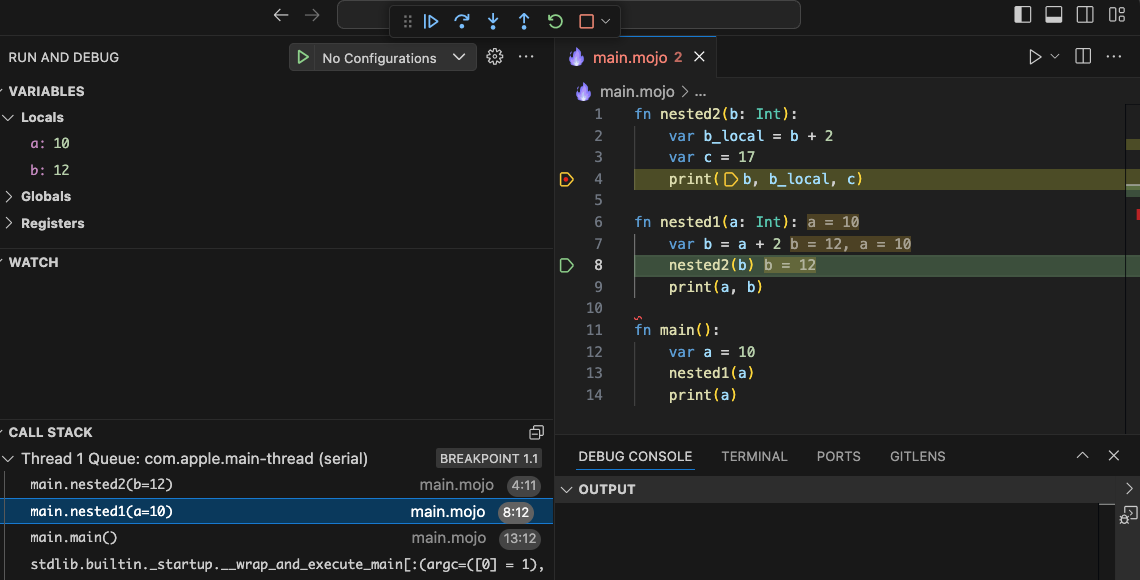Open the GITLENS panel tab
The width and height of the screenshot is (1140, 580).
(917, 456)
